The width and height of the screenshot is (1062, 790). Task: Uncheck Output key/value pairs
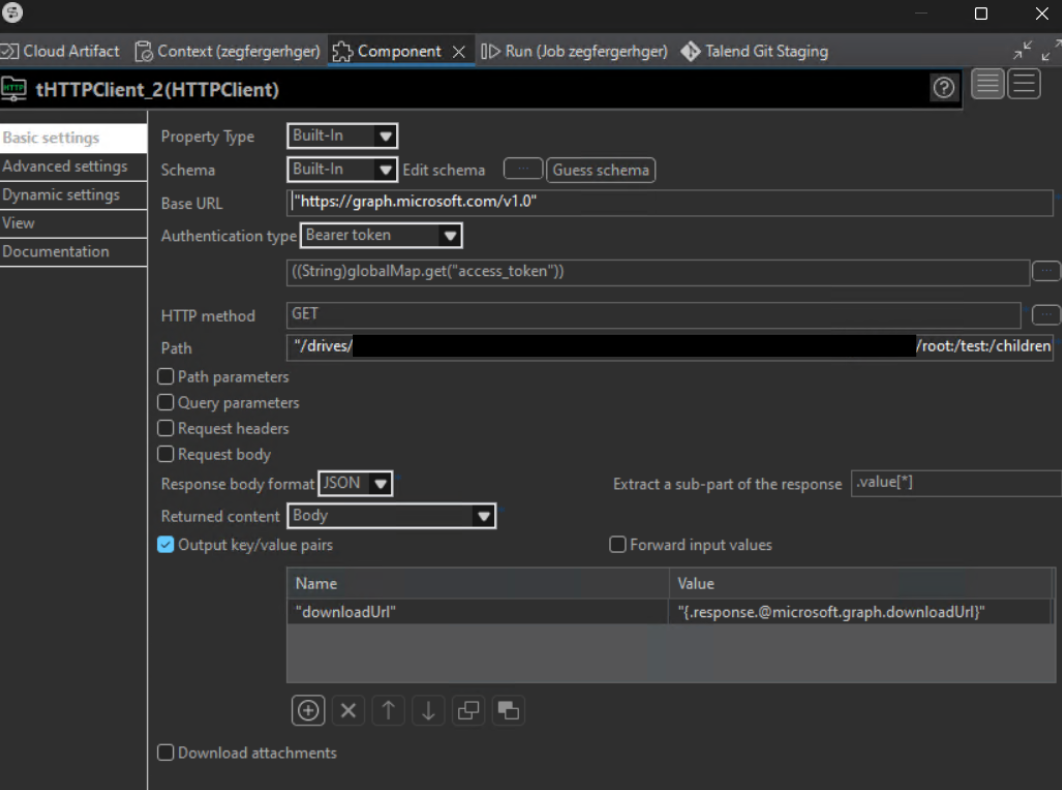tap(166, 545)
